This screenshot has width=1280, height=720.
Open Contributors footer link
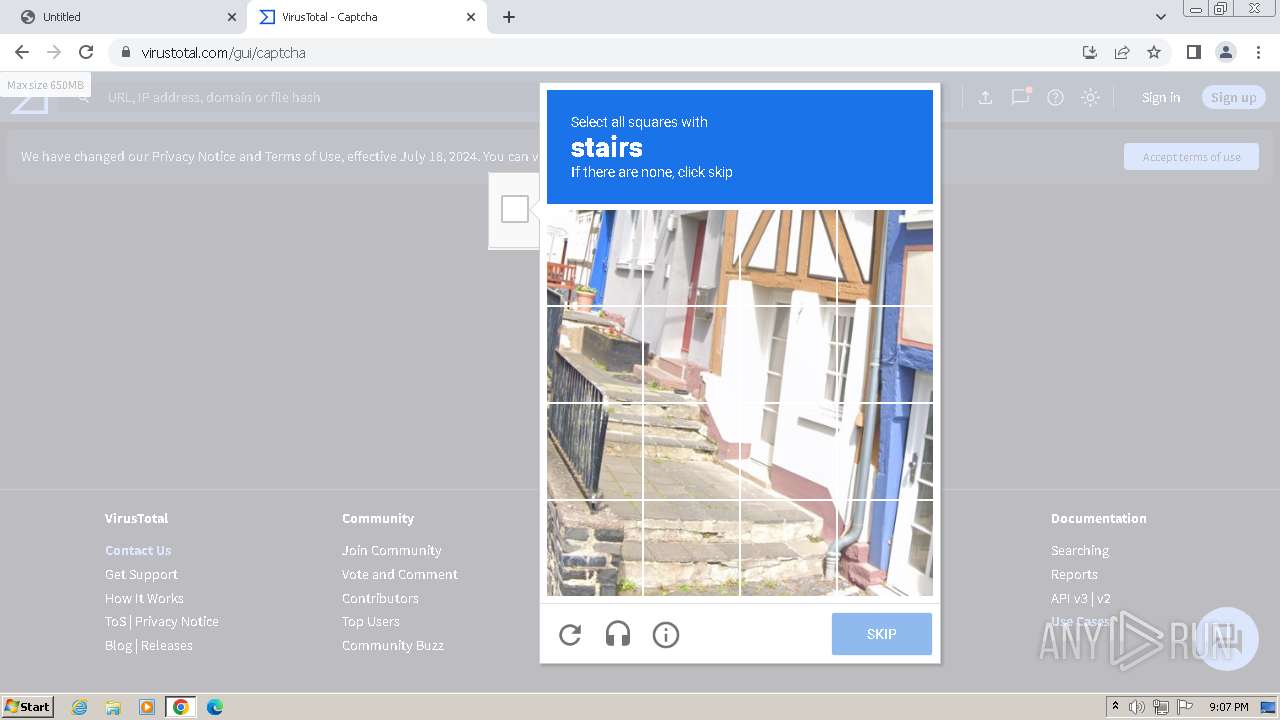[380, 598]
